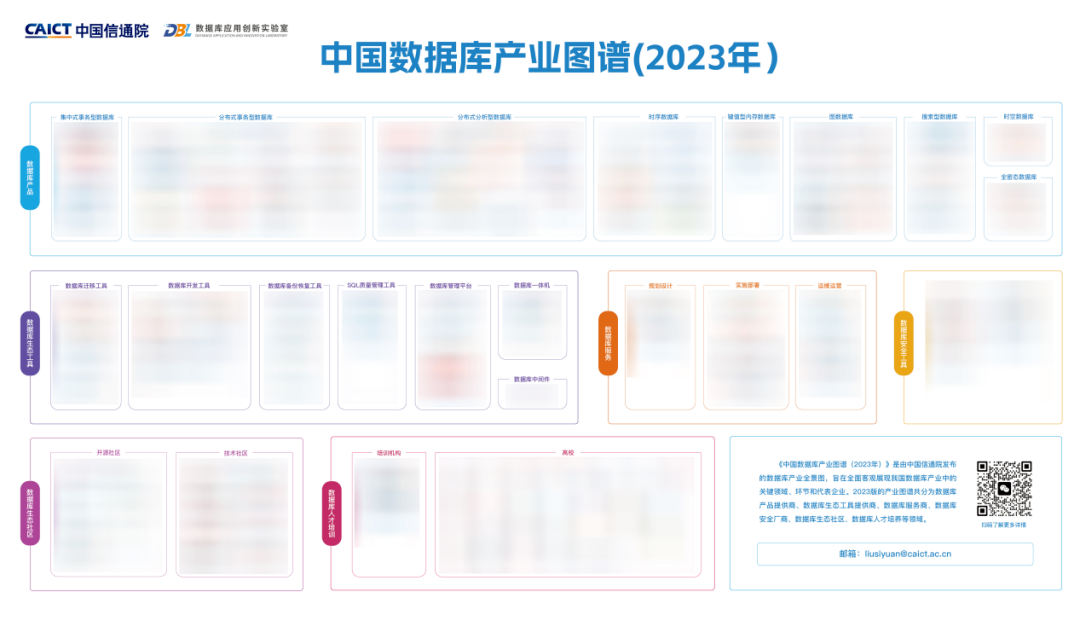
Task: Click the 数据库迁移工具 heading
Action: (86, 285)
